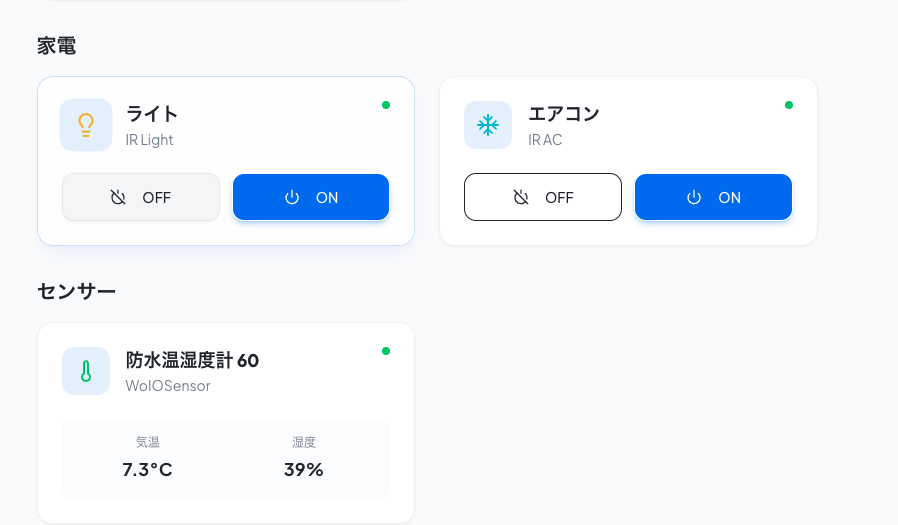Click the 39% humidity reading
This screenshot has height=525, width=898.
click(304, 469)
